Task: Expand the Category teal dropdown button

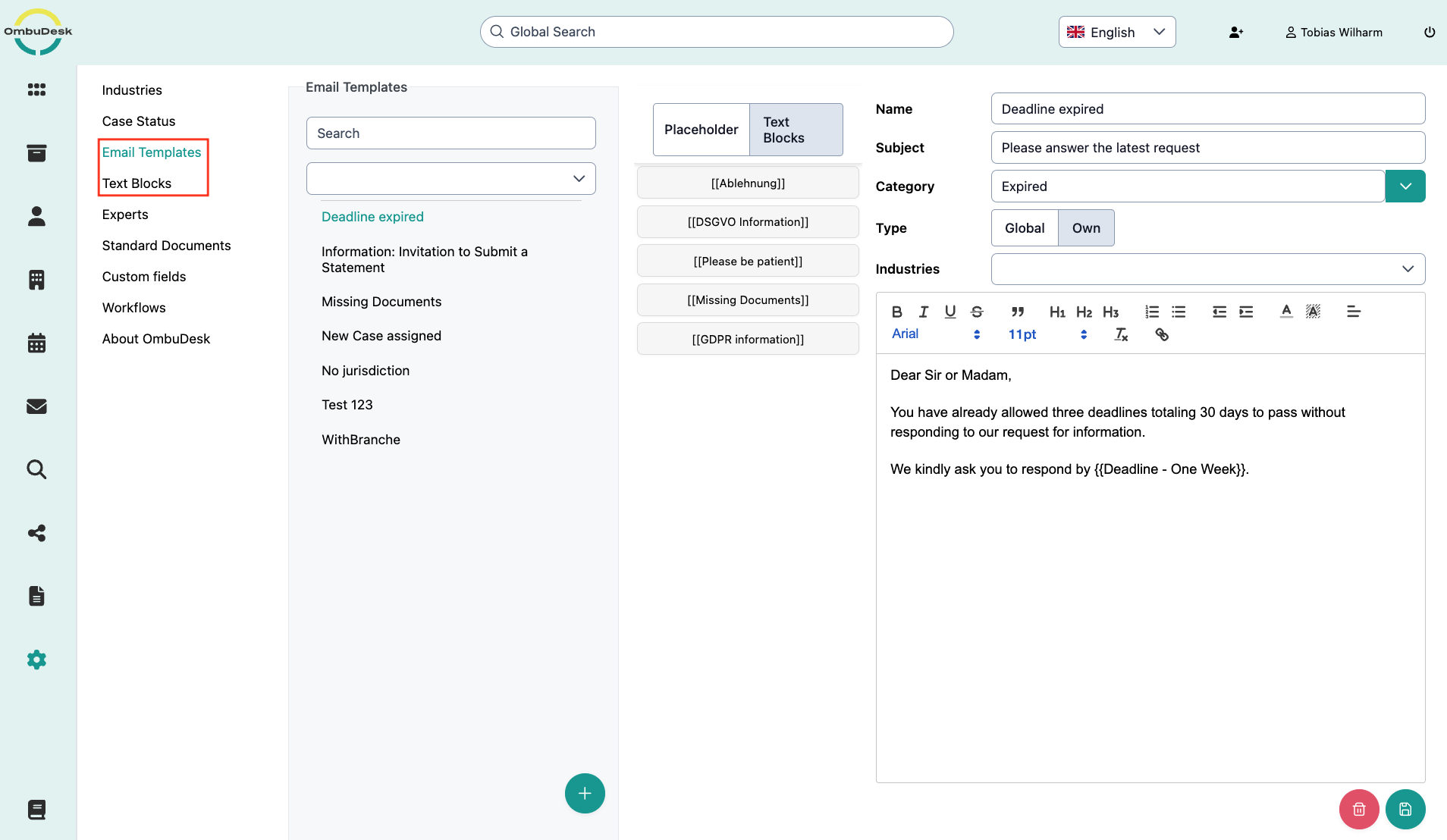Action: tap(1405, 186)
